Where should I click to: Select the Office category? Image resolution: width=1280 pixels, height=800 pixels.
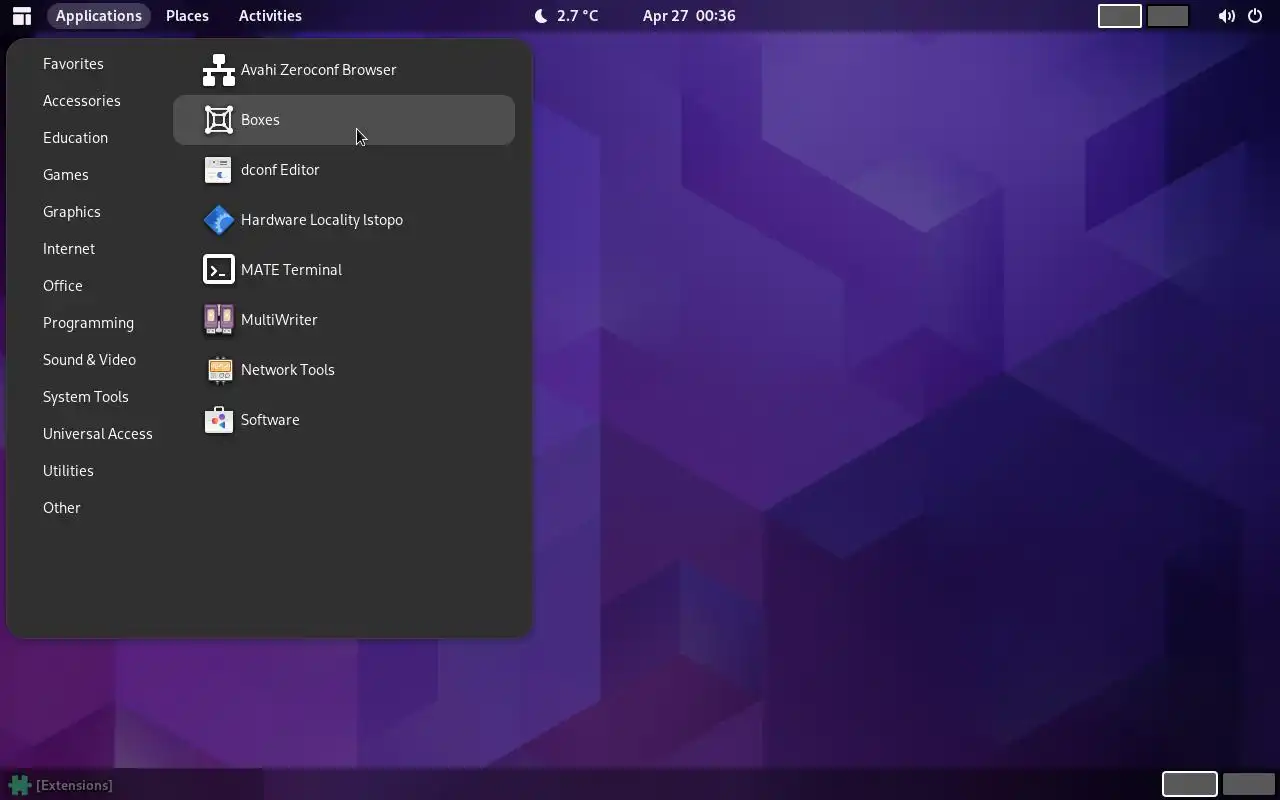63,286
